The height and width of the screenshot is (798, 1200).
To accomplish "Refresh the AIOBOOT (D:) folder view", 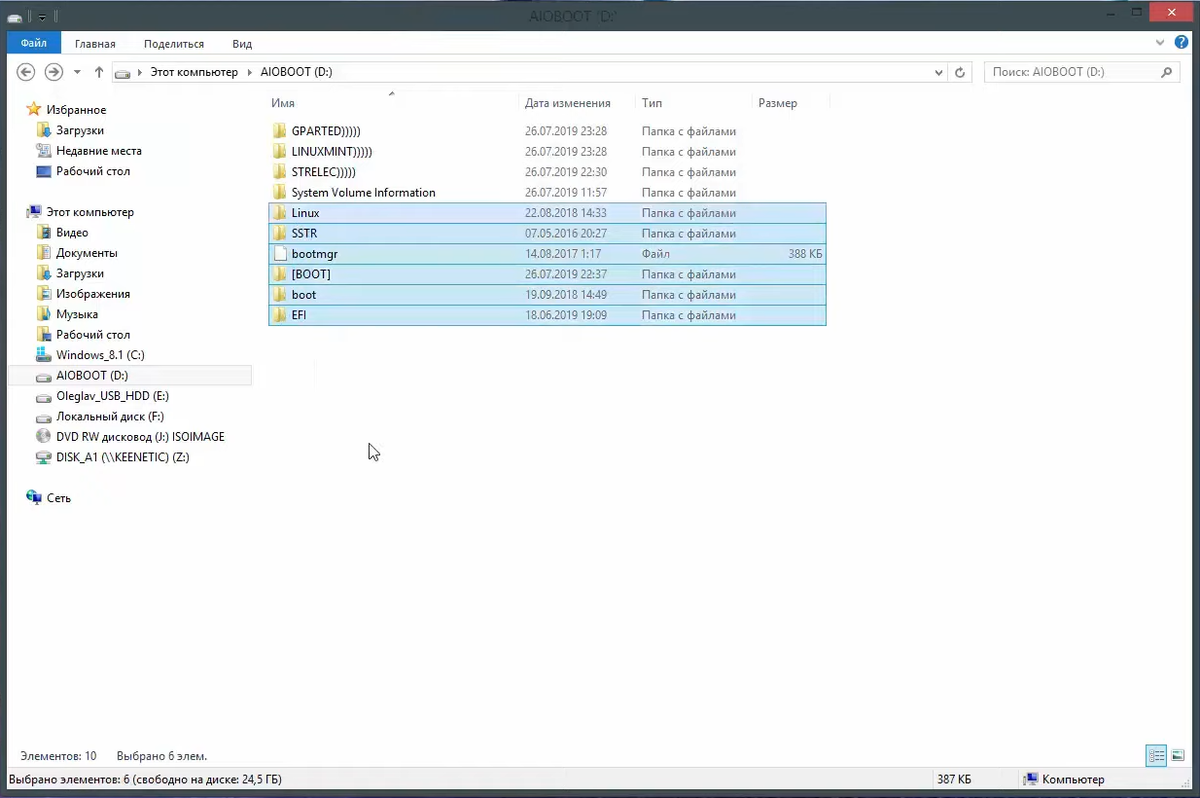I will [960, 73].
